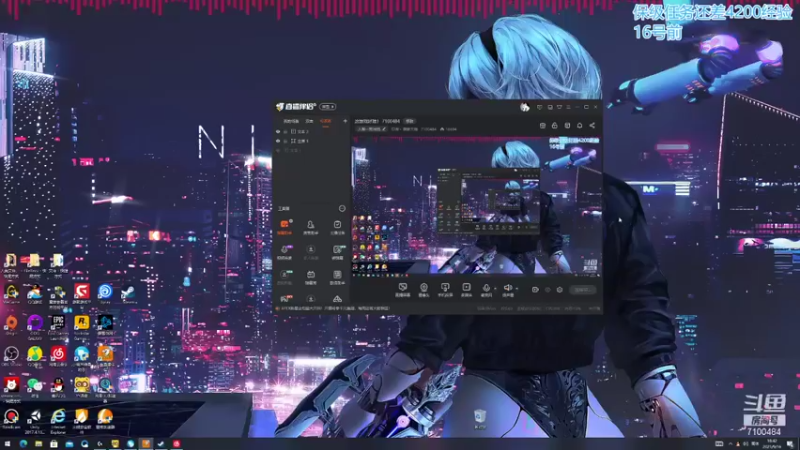Open the mode pill selector beside the app logo
Viewport: 800px width, 450px height.
pyautogui.click(x=328, y=107)
